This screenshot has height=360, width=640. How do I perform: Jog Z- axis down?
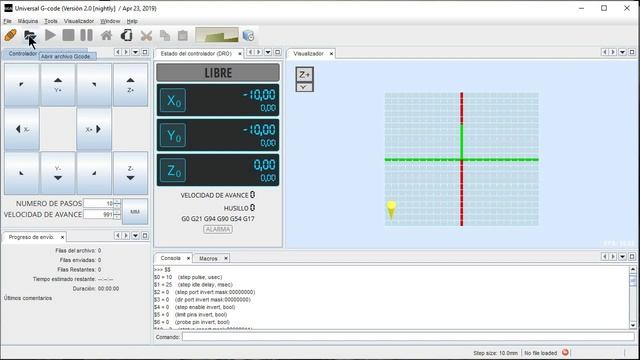pos(130,173)
